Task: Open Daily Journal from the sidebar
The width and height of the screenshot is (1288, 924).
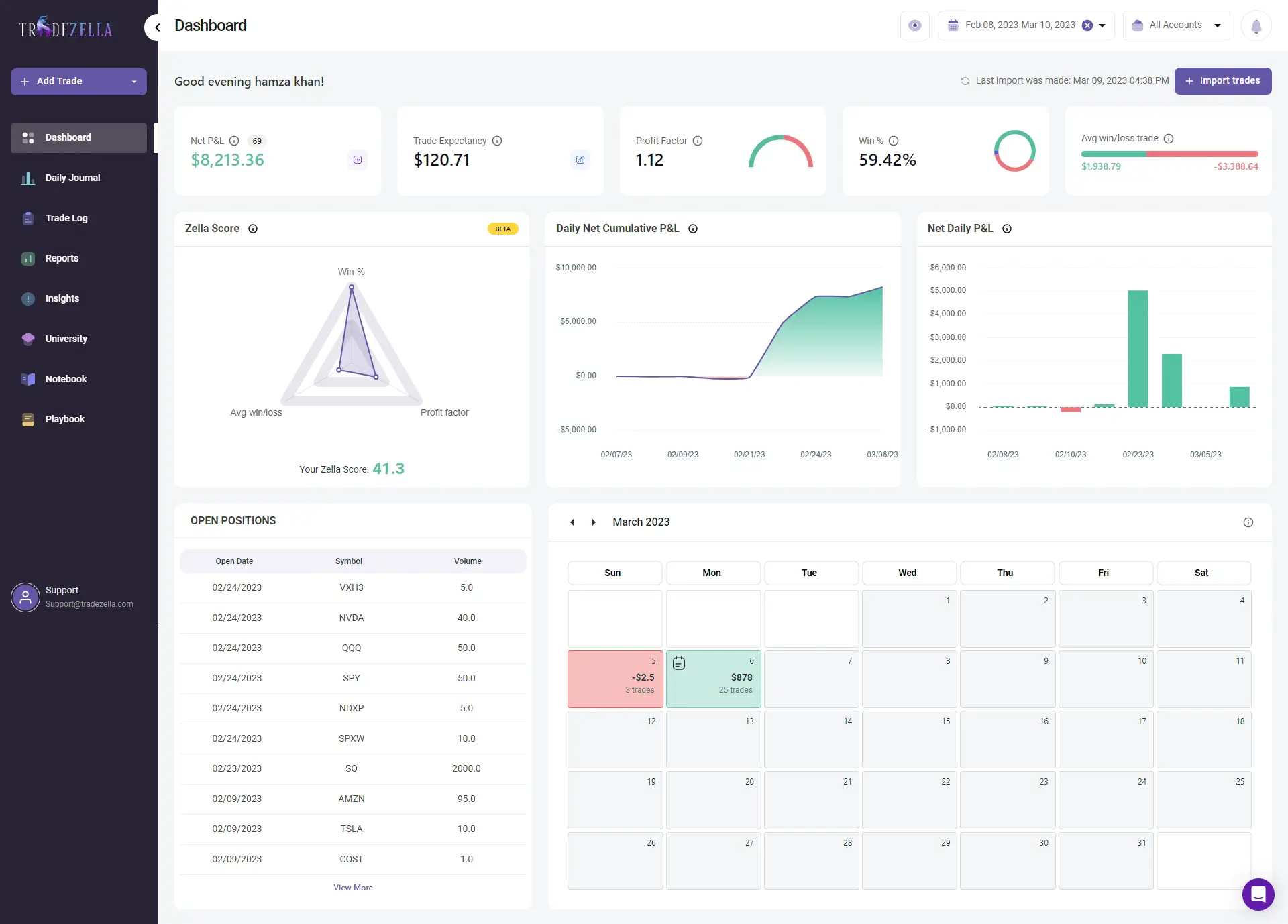Action: 72,178
